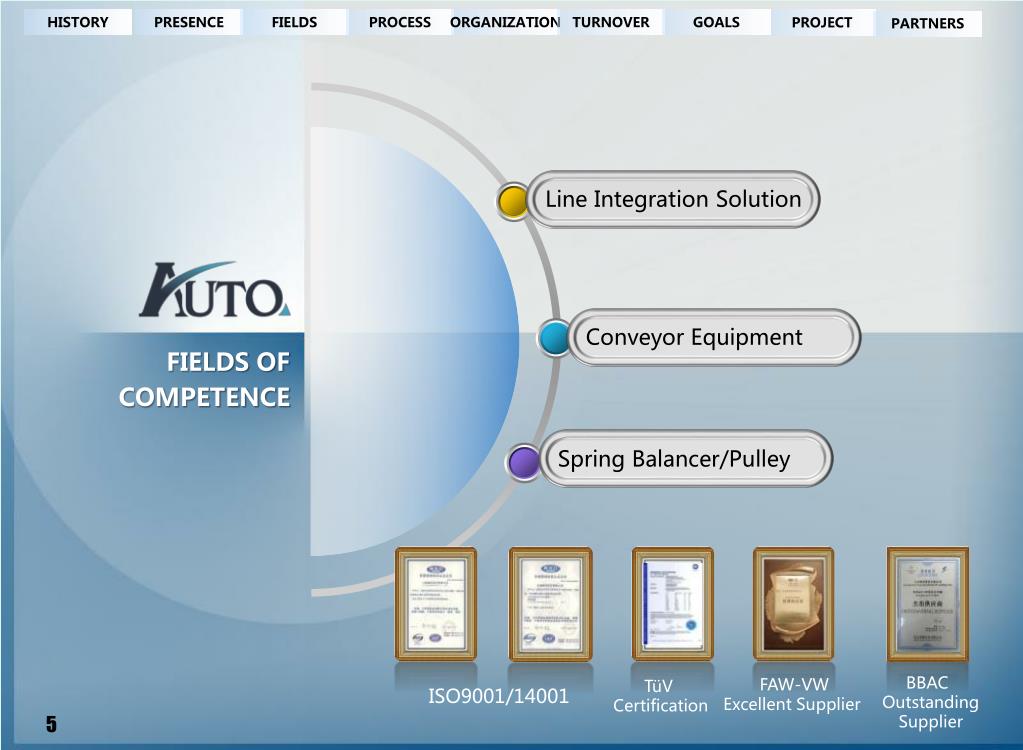Open the Spring Balancer/Pulley button
Screen dimensions: 1023x750
tap(686, 458)
